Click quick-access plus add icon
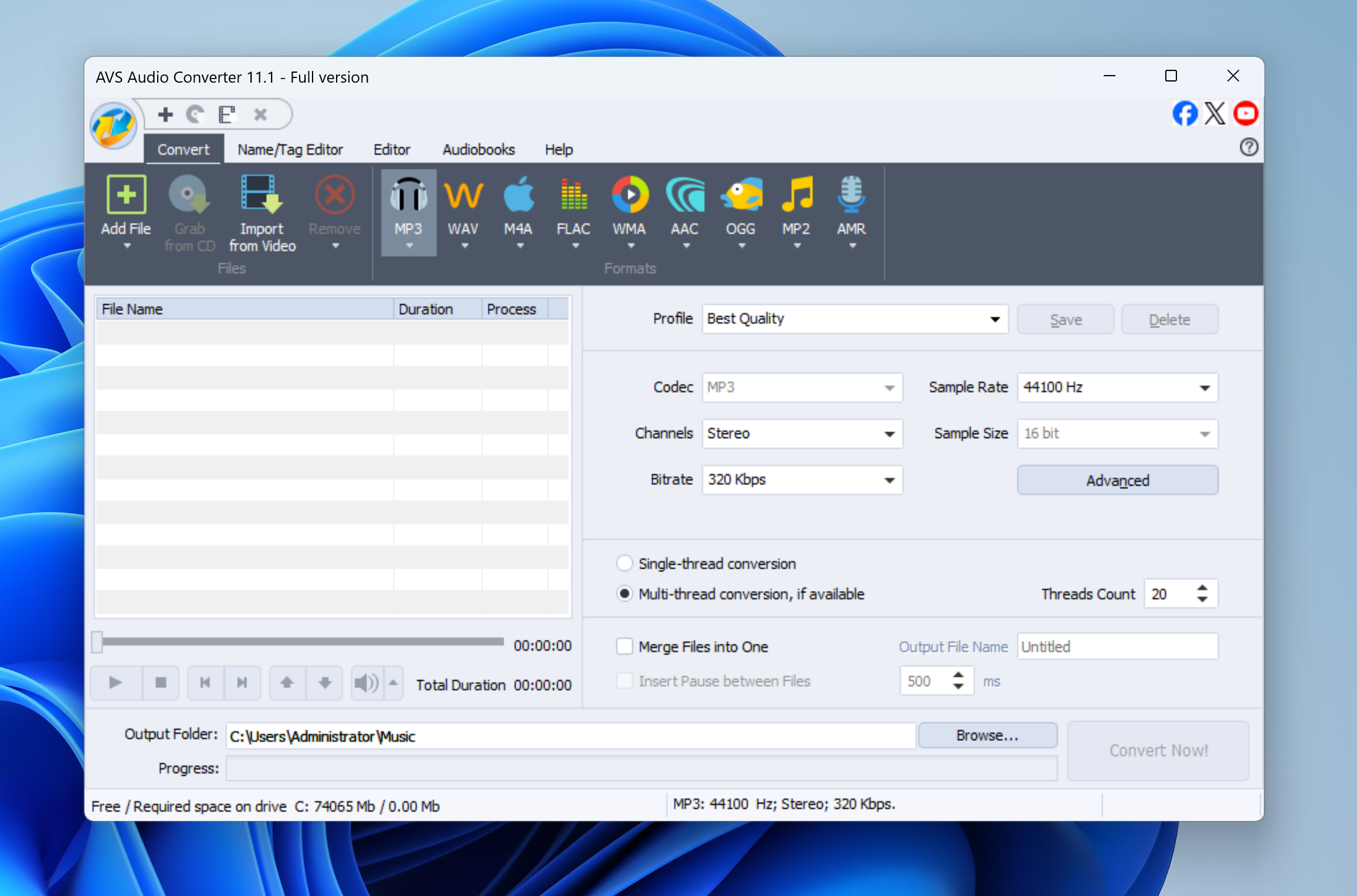This screenshot has width=1357, height=896. (x=165, y=114)
